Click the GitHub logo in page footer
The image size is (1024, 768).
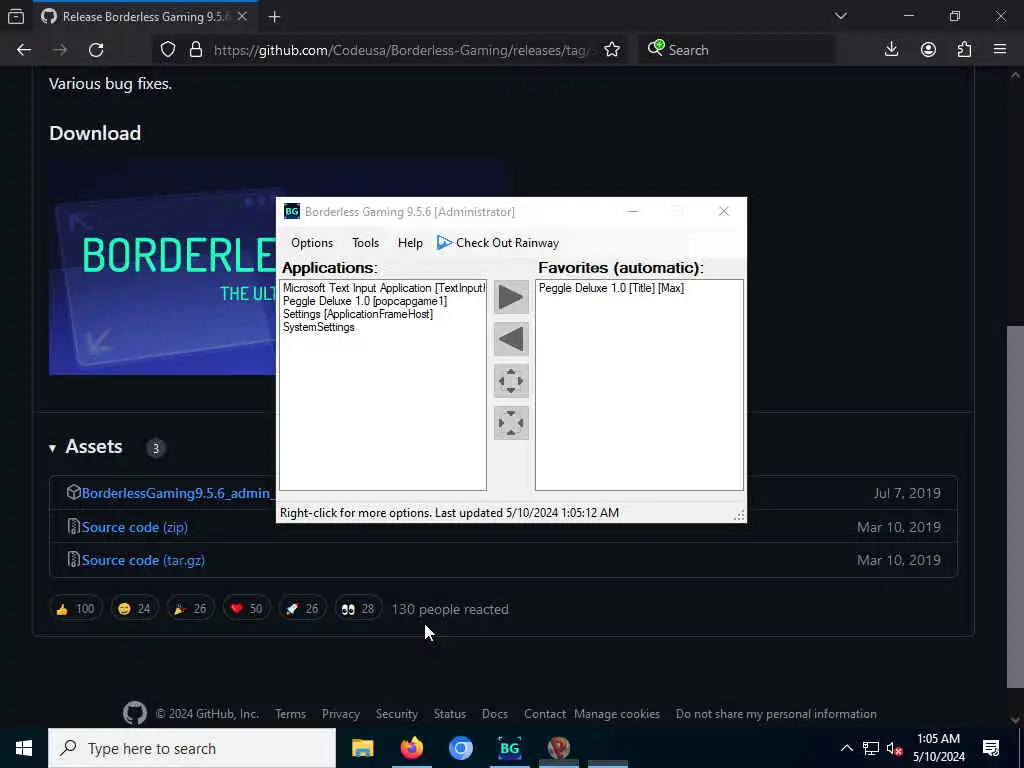click(135, 713)
